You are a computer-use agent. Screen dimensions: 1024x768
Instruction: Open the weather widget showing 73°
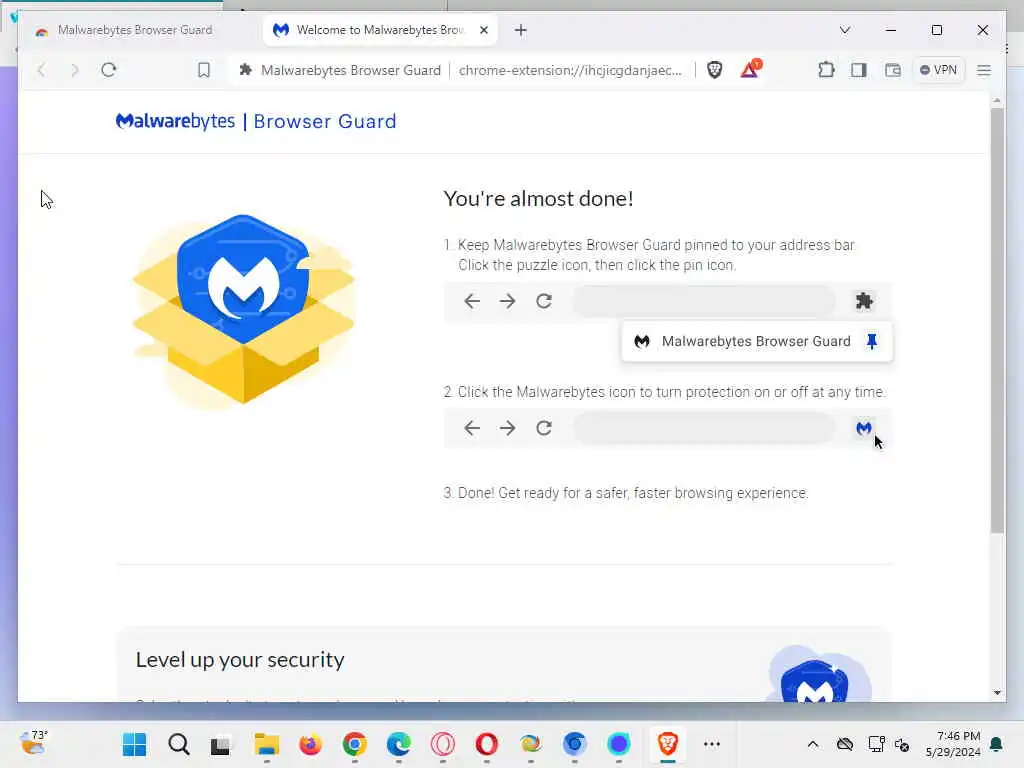click(x=34, y=743)
